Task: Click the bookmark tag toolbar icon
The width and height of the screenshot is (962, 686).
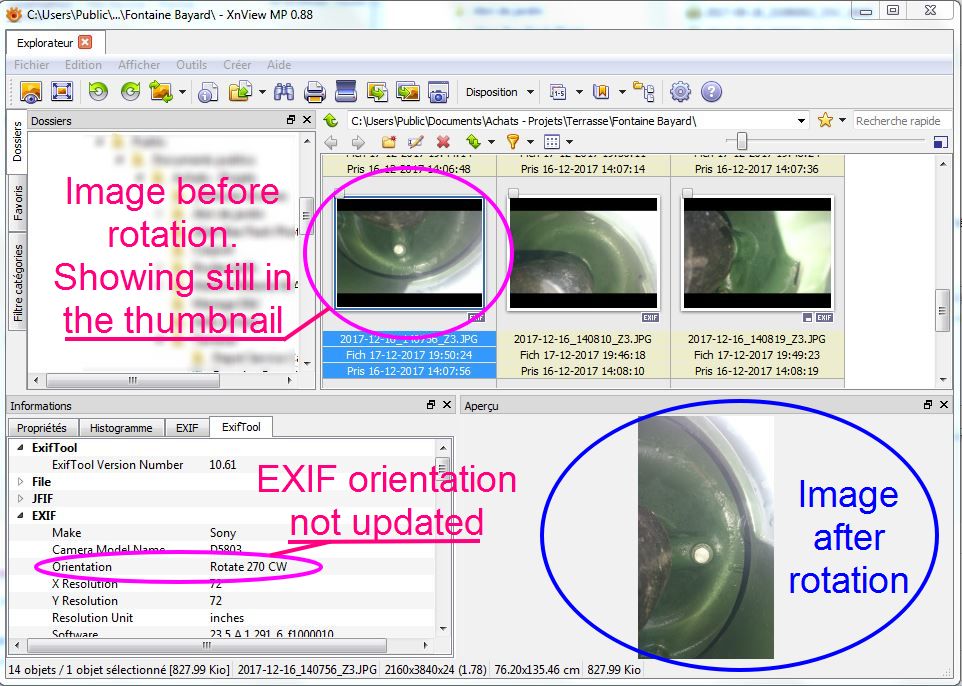Action: [601, 92]
